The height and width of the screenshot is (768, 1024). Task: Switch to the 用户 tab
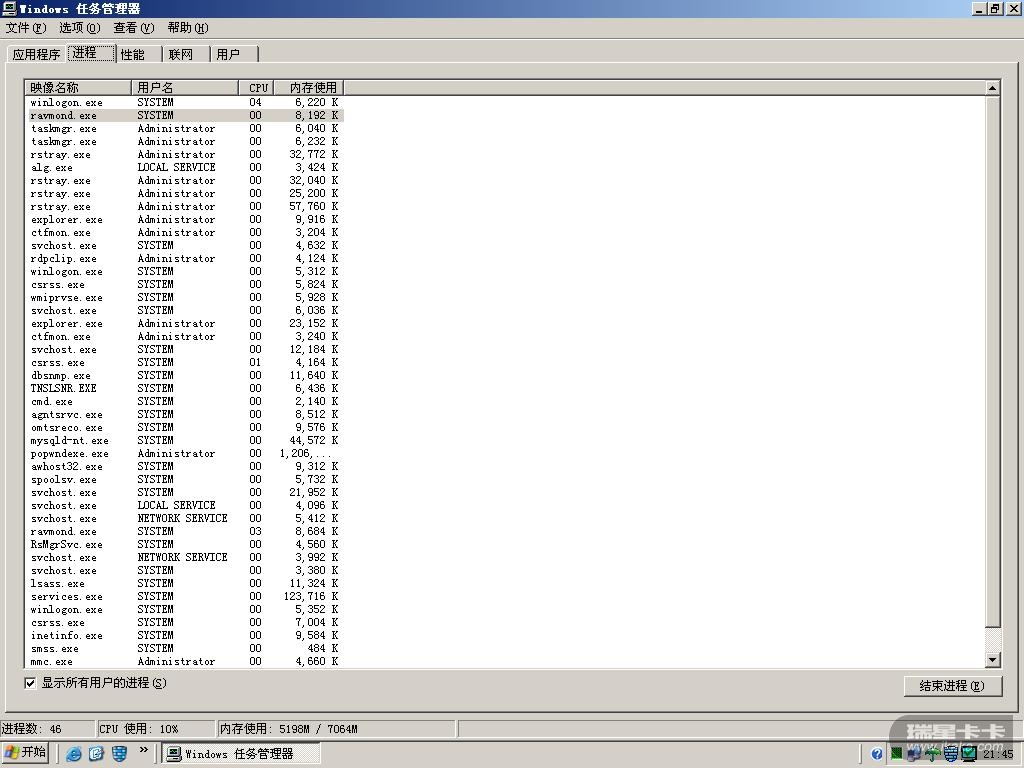[x=234, y=54]
